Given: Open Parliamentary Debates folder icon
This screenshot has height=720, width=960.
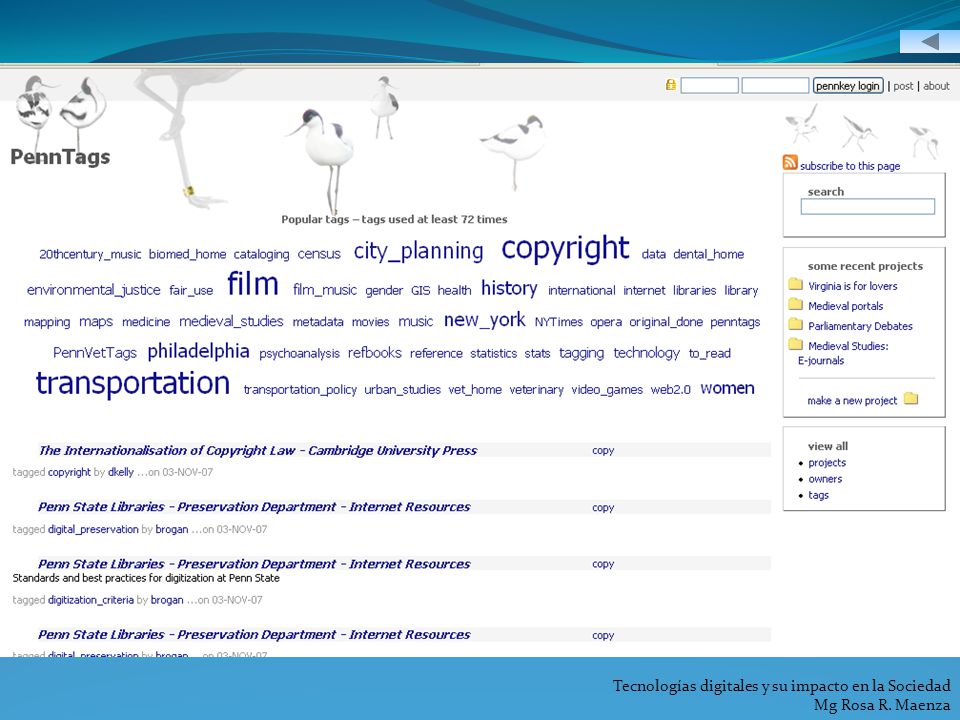Looking at the screenshot, I should (x=795, y=324).
